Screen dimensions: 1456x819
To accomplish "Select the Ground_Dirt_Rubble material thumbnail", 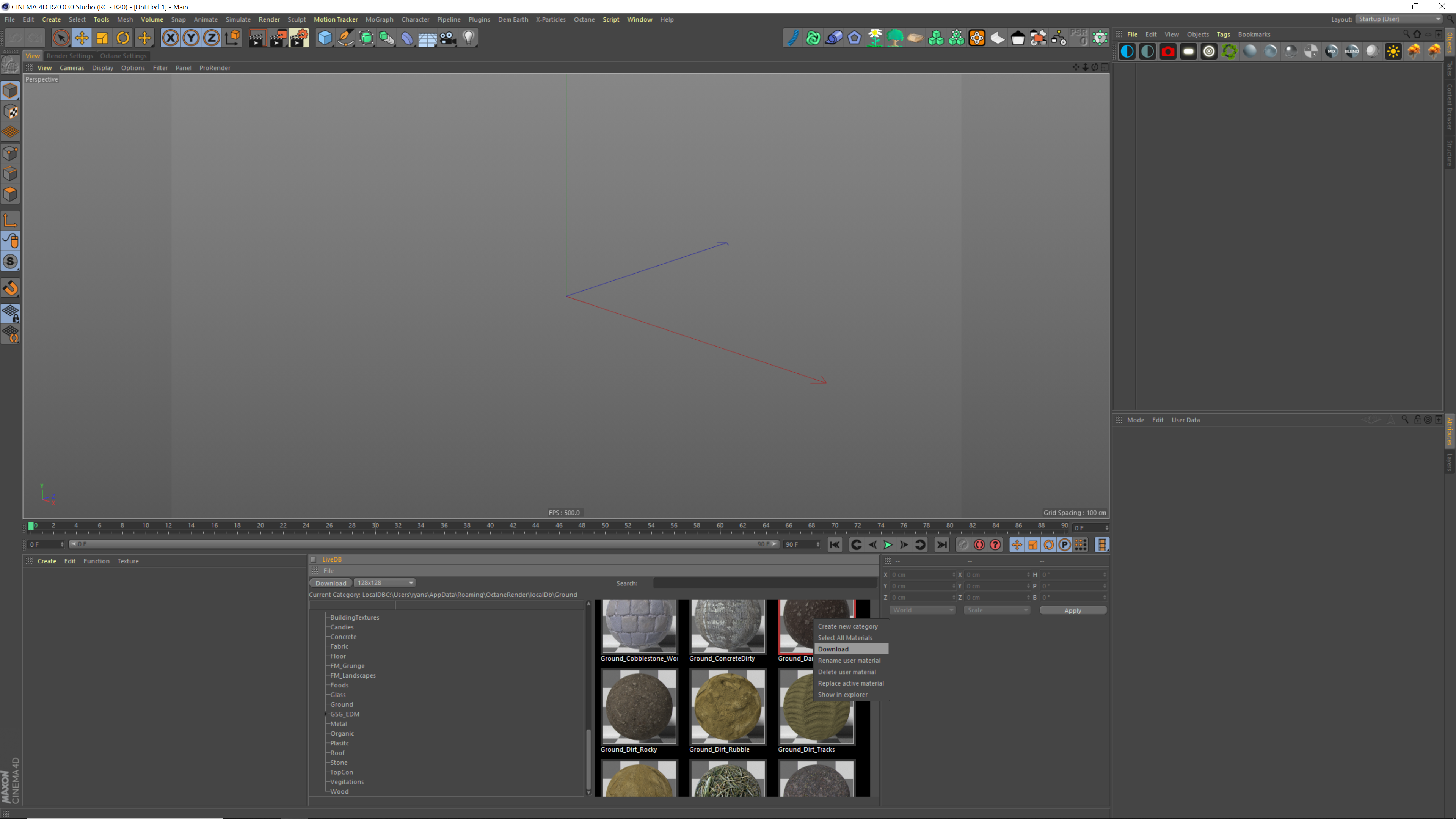I will pos(728,706).
